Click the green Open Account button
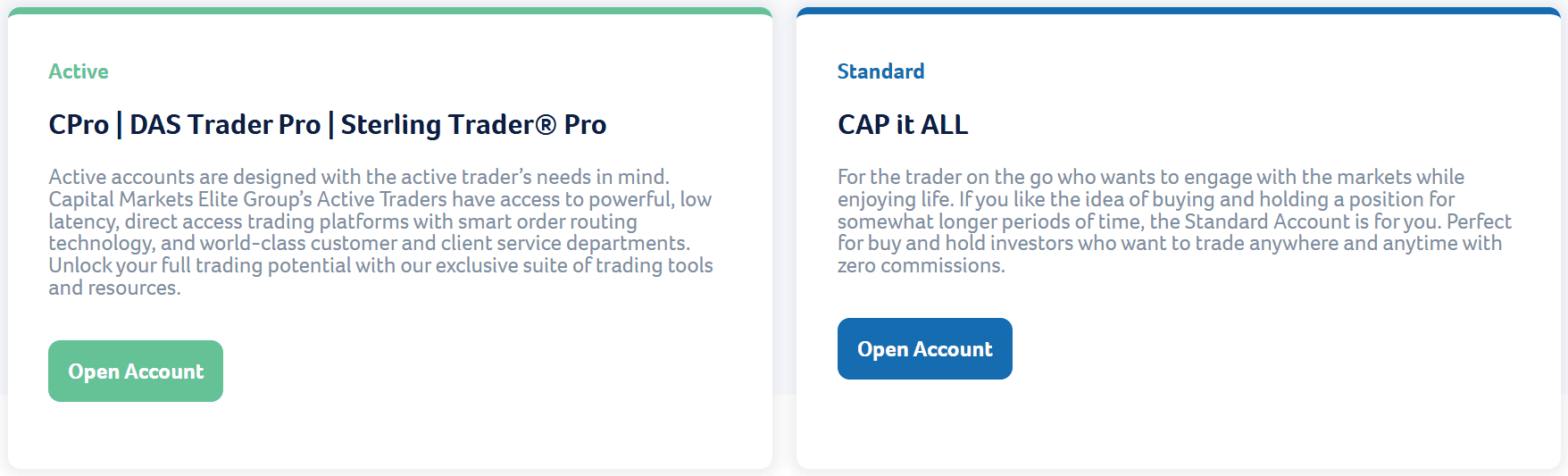Viewport: 1568px width, 476px height. coord(136,372)
